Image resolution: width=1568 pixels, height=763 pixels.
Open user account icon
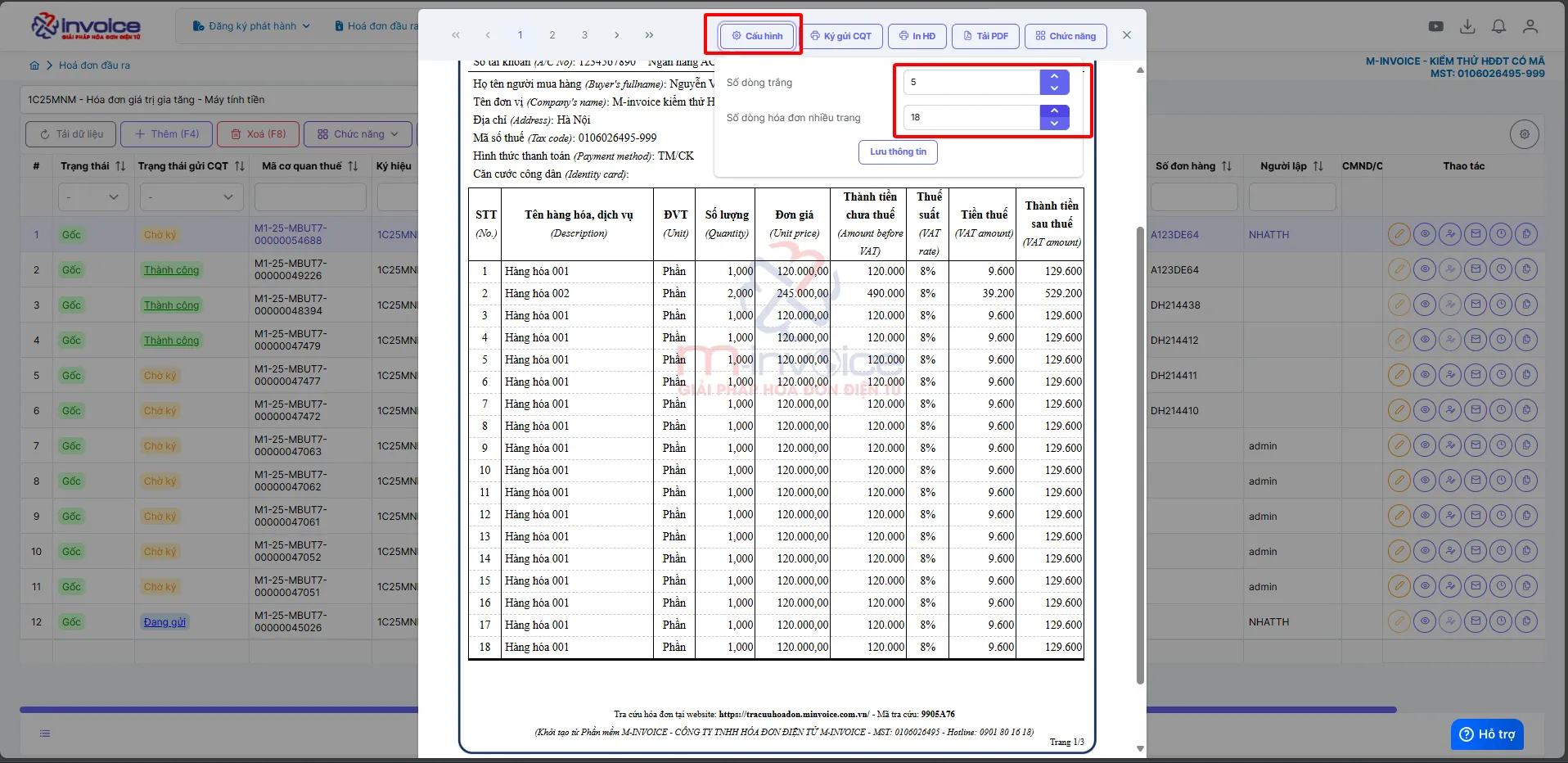point(1530,26)
